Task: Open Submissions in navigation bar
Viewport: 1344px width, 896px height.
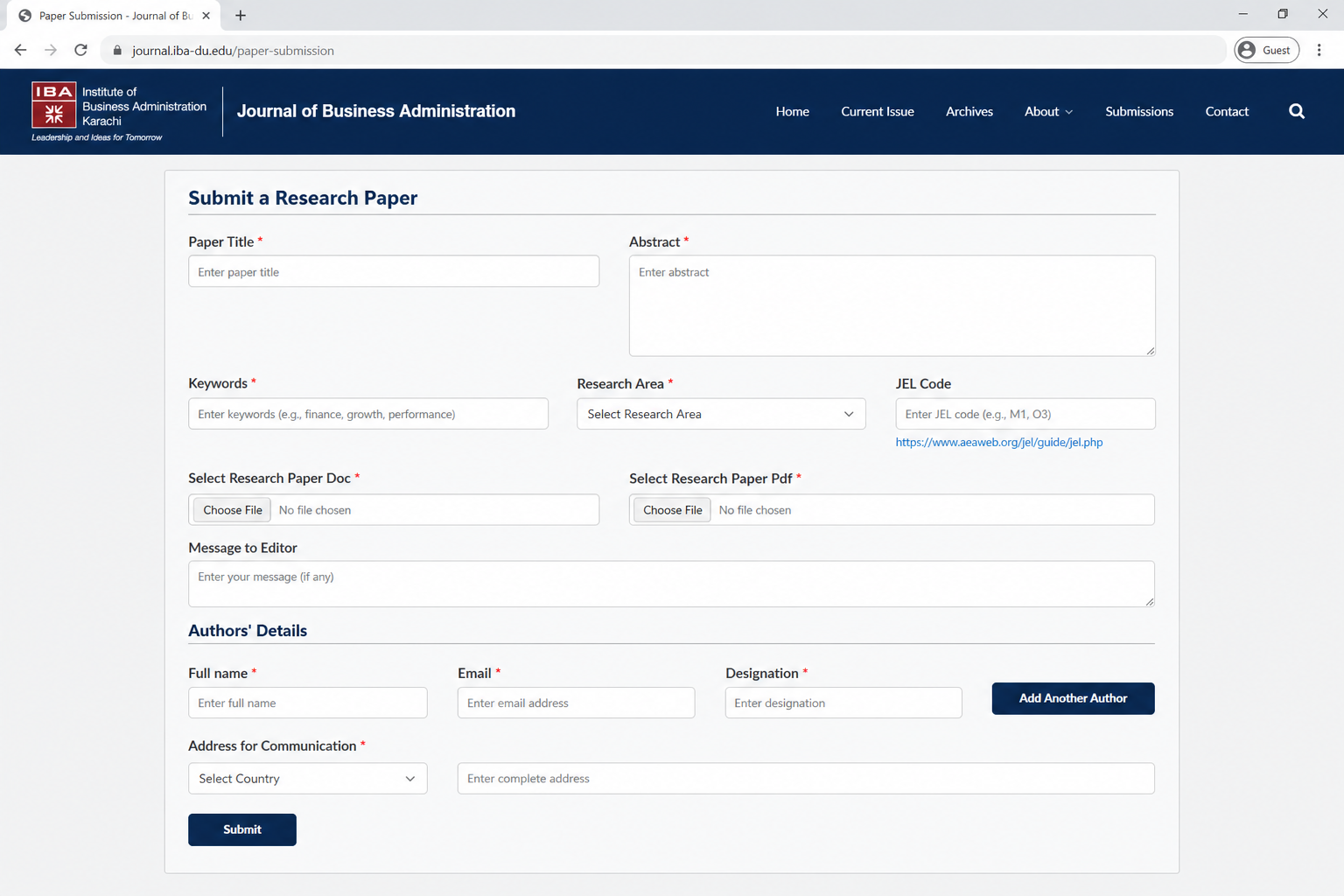Action: coord(1139,111)
